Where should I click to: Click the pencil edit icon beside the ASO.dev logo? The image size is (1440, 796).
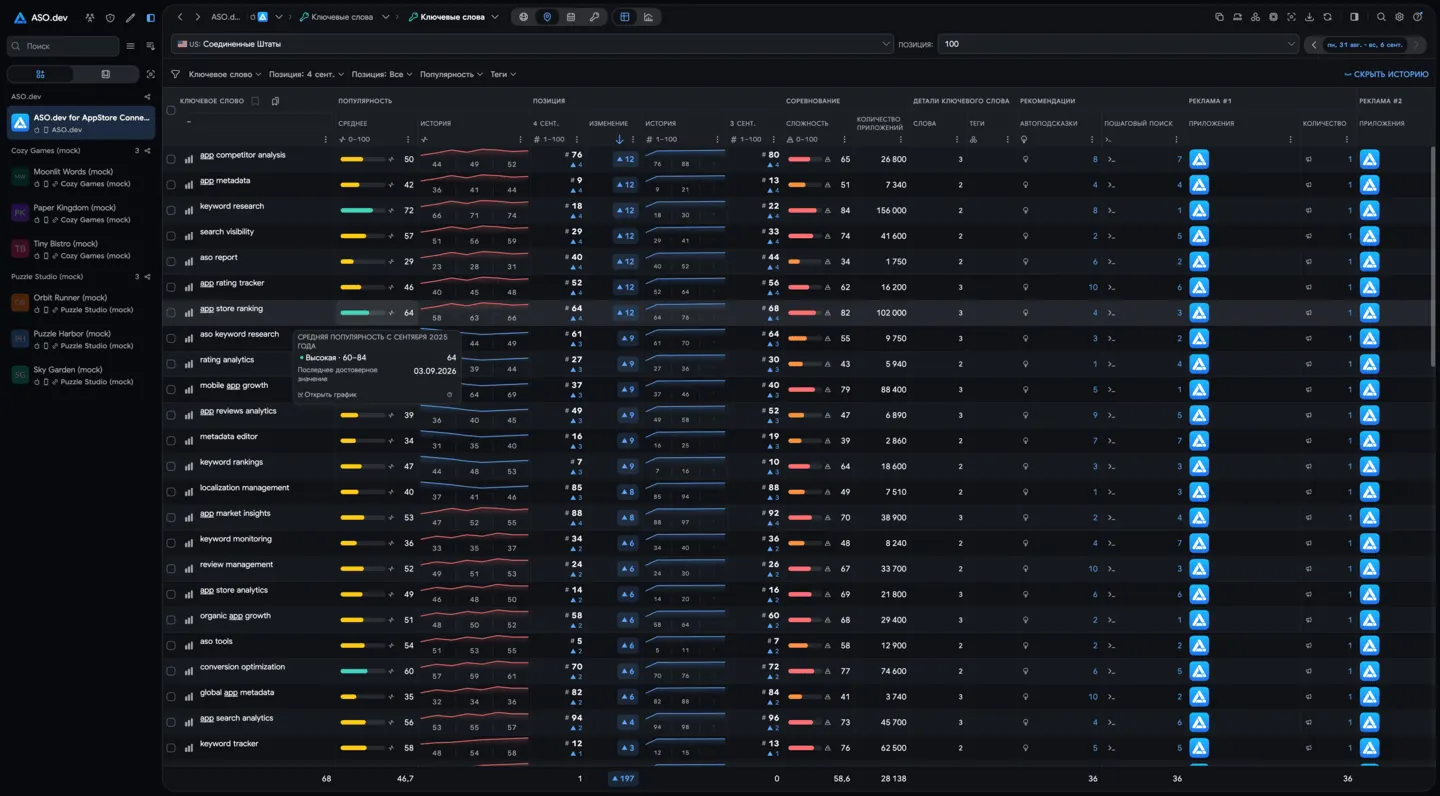click(x=130, y=18)
